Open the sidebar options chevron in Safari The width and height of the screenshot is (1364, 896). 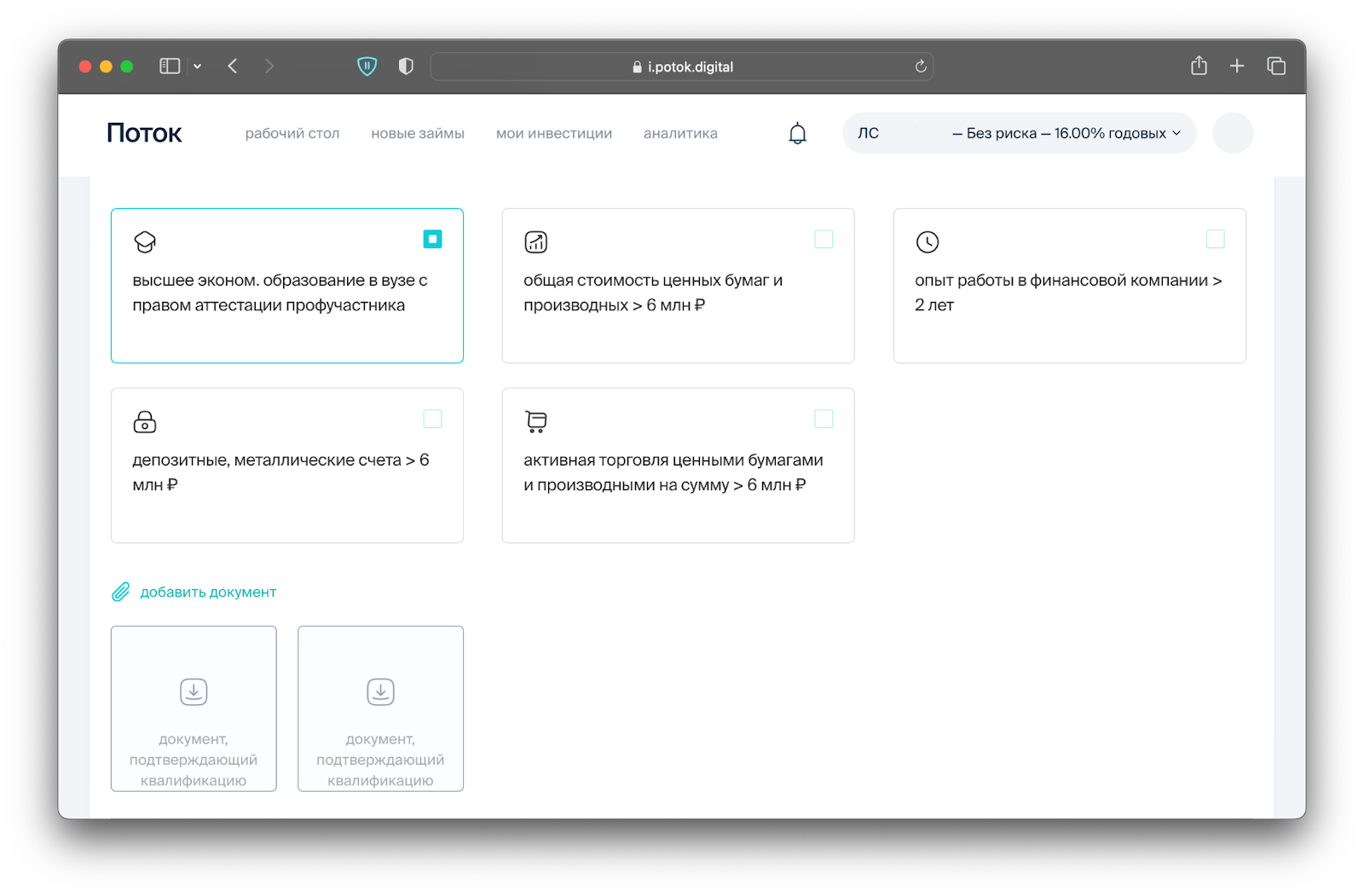[197, 66]
